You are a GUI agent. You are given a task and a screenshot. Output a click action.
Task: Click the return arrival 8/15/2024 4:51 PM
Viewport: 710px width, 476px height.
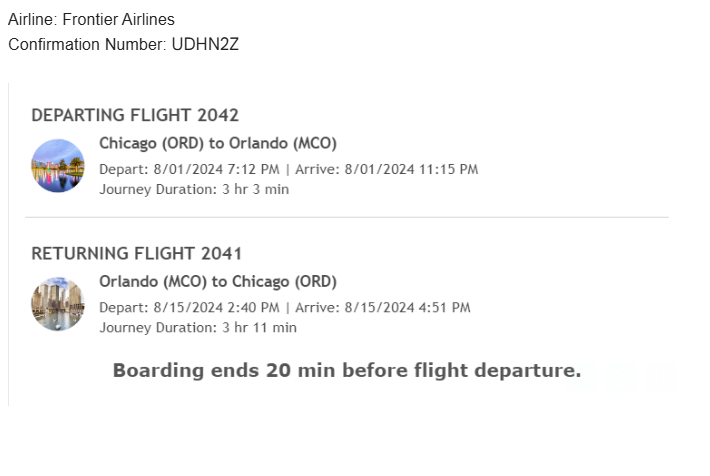408,308
